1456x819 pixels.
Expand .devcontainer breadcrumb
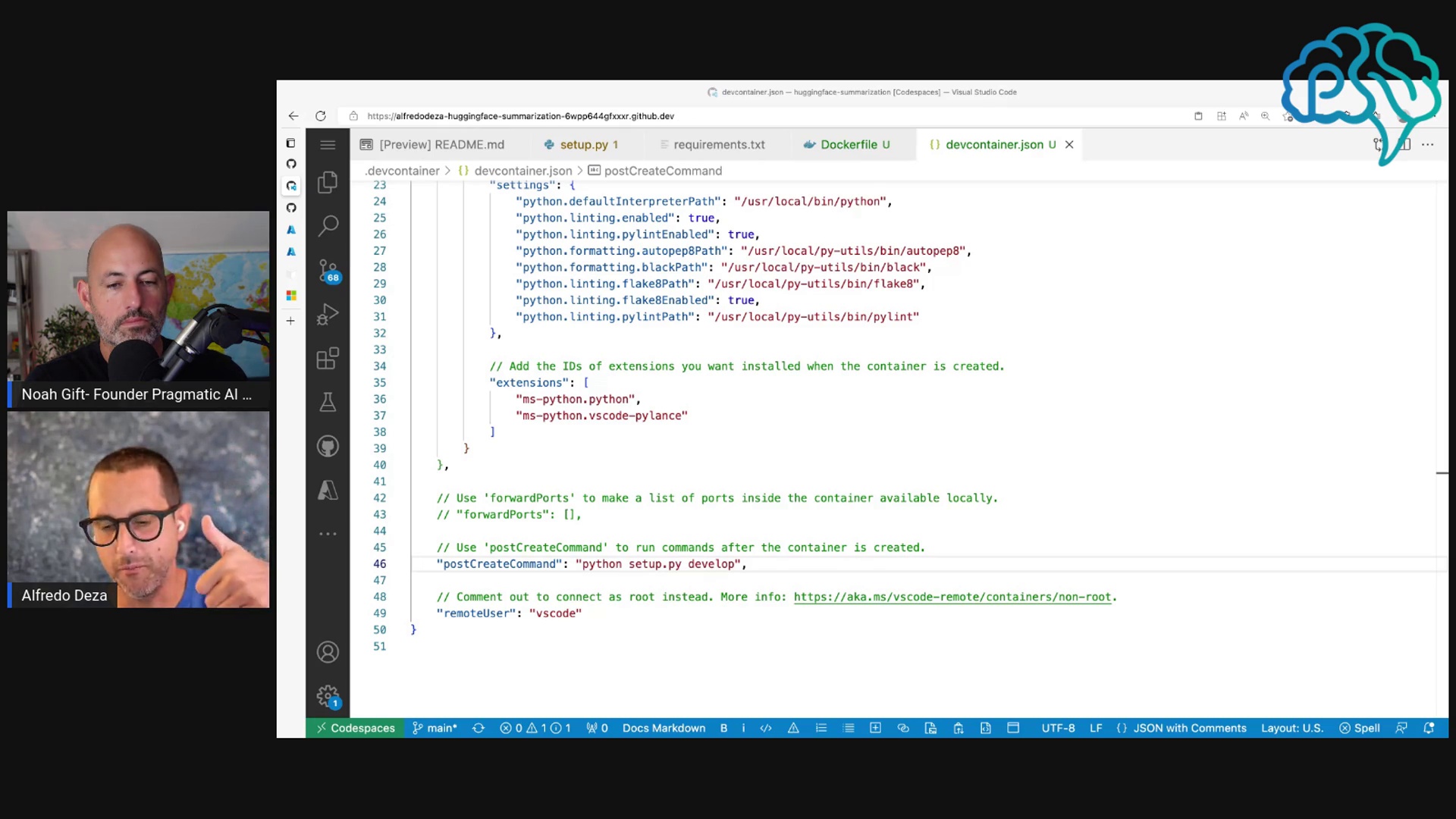pyautogui.click(x=403, y=171)
